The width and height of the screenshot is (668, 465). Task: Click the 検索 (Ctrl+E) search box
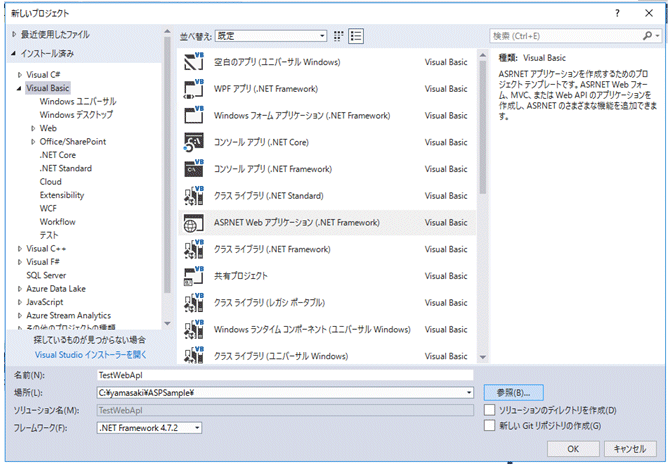click(x=567, y=36)
